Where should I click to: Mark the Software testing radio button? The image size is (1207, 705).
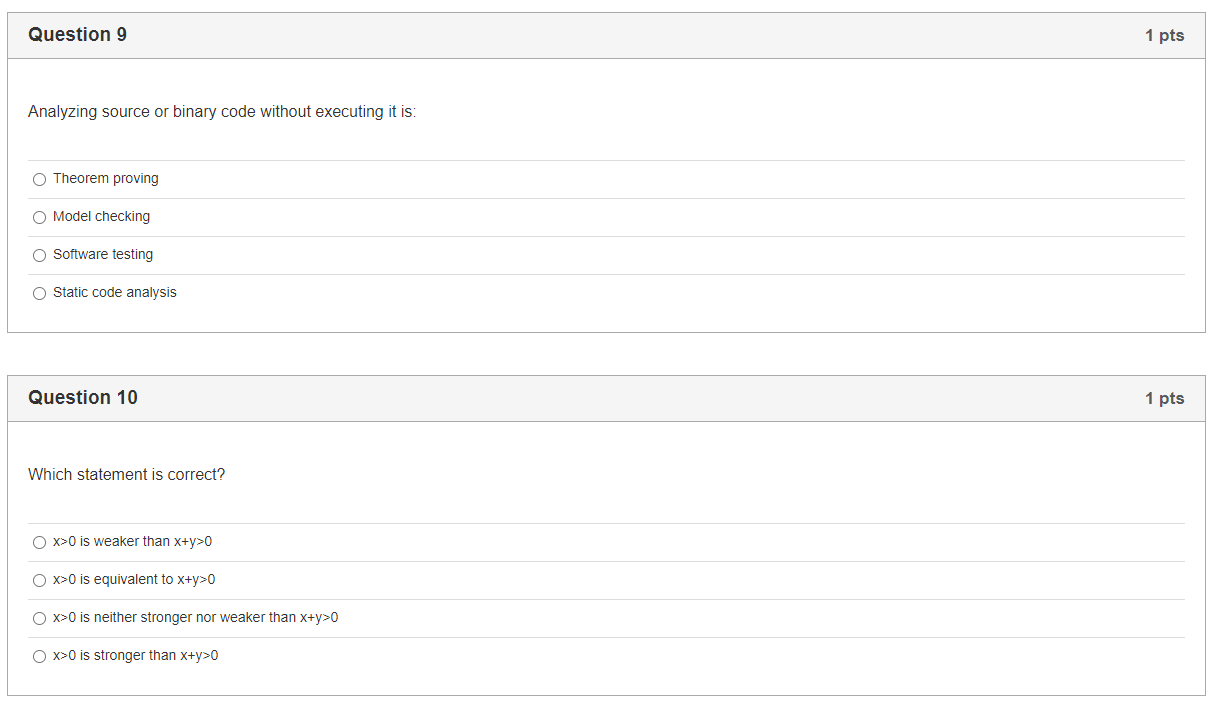(x=40, y=256)
